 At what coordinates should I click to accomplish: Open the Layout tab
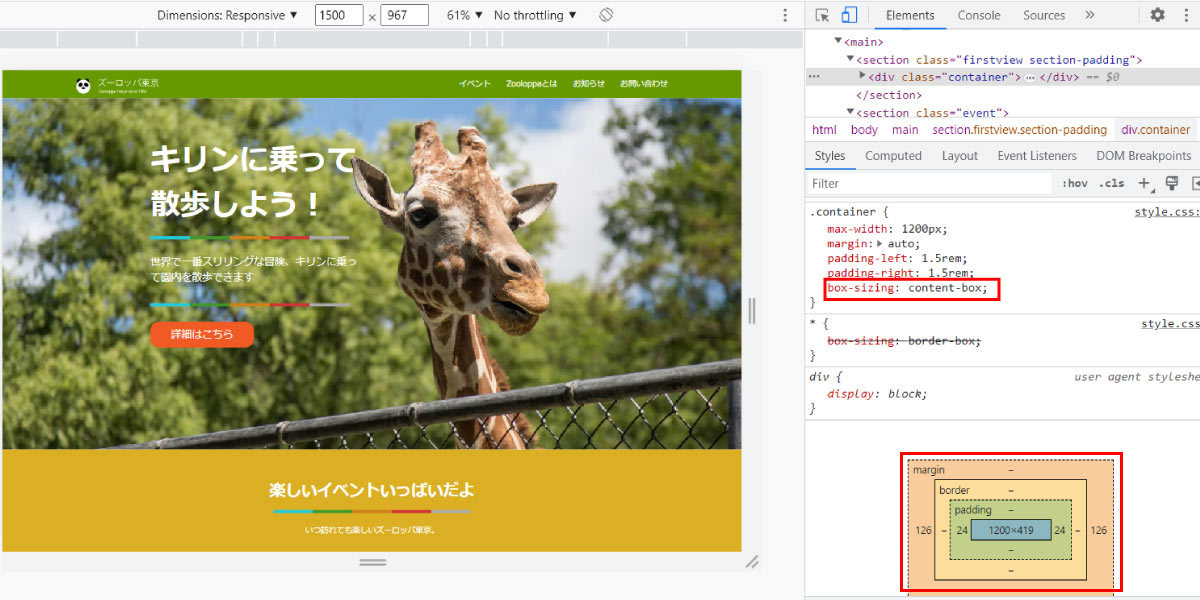tap(960, 156)
